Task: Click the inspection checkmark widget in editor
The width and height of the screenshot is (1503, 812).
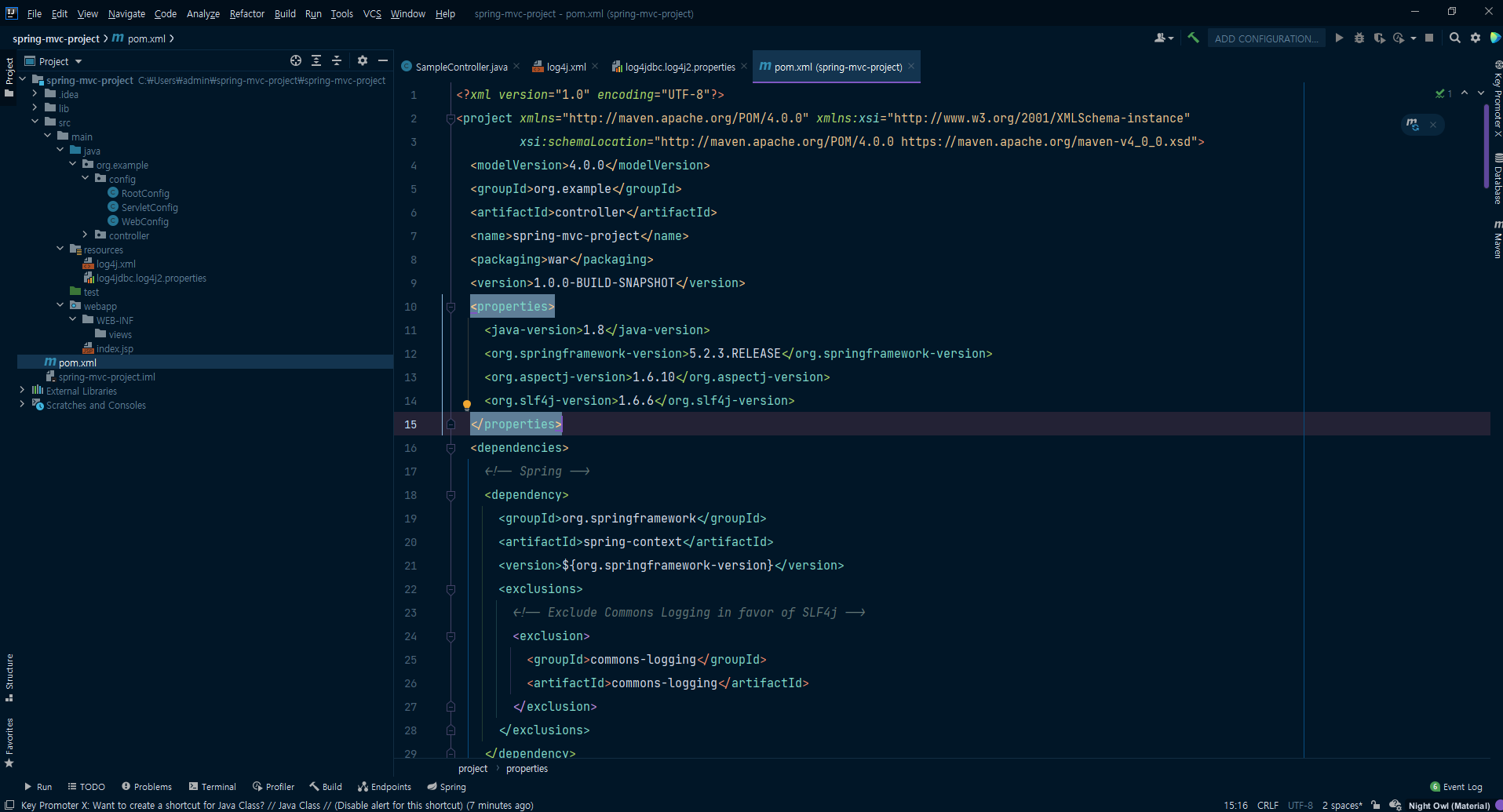Action: [x=1444, y=93]
